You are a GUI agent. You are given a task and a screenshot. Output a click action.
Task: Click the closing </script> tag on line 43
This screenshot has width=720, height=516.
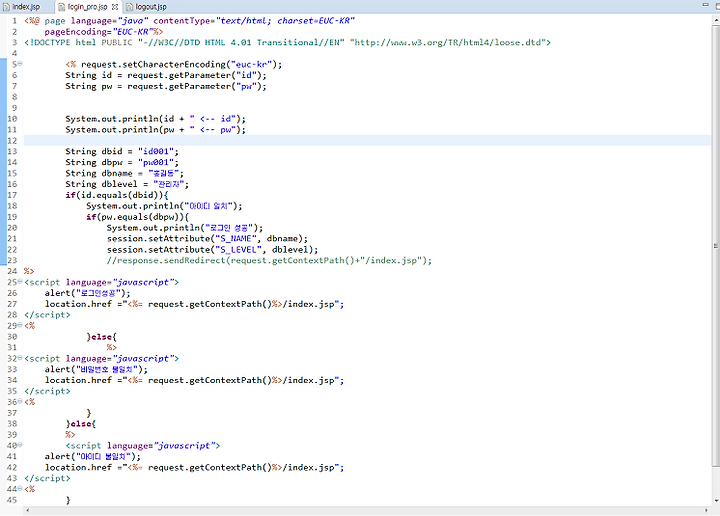coord(47,478)
